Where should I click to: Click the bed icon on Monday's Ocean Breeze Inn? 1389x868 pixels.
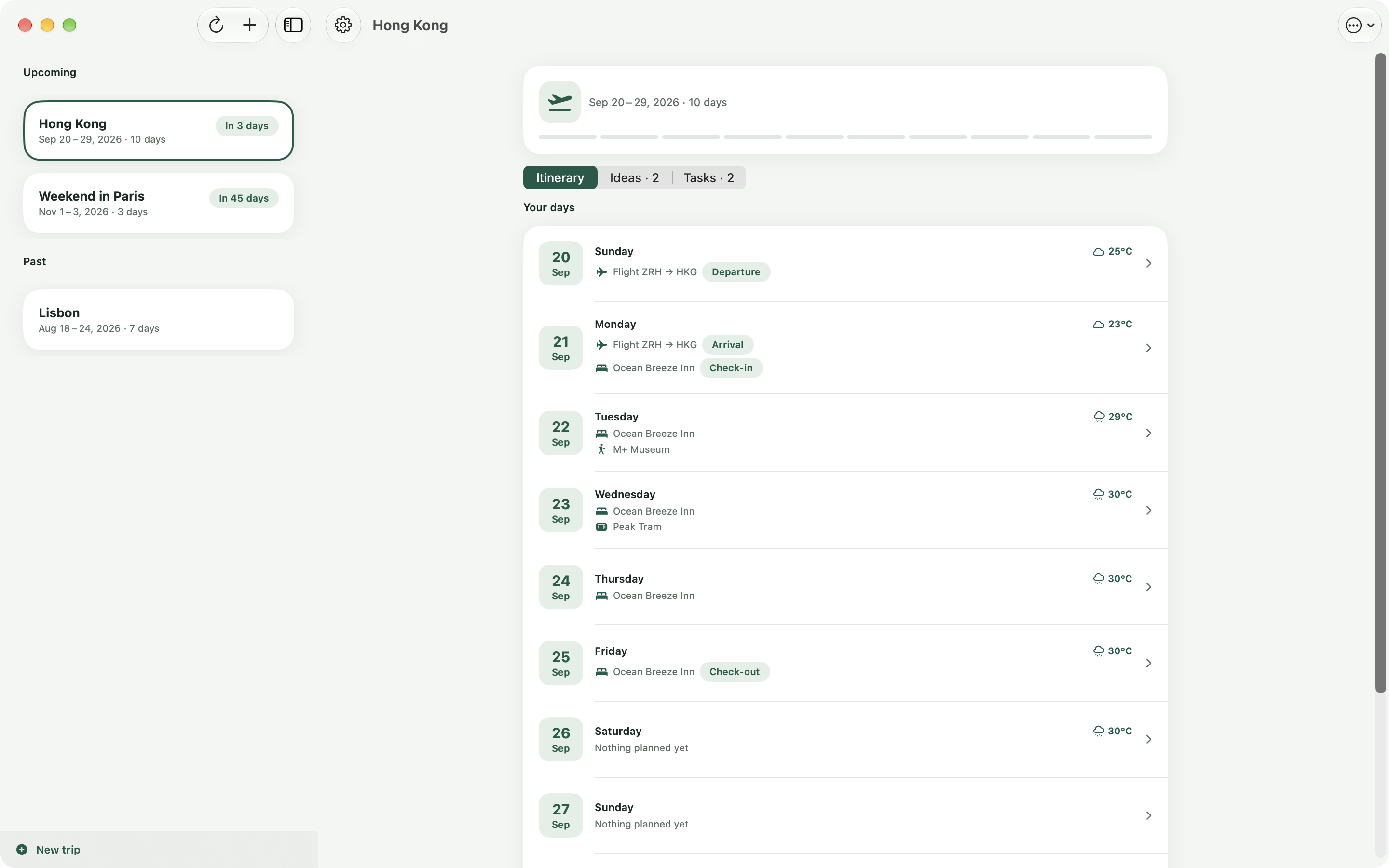601,368
